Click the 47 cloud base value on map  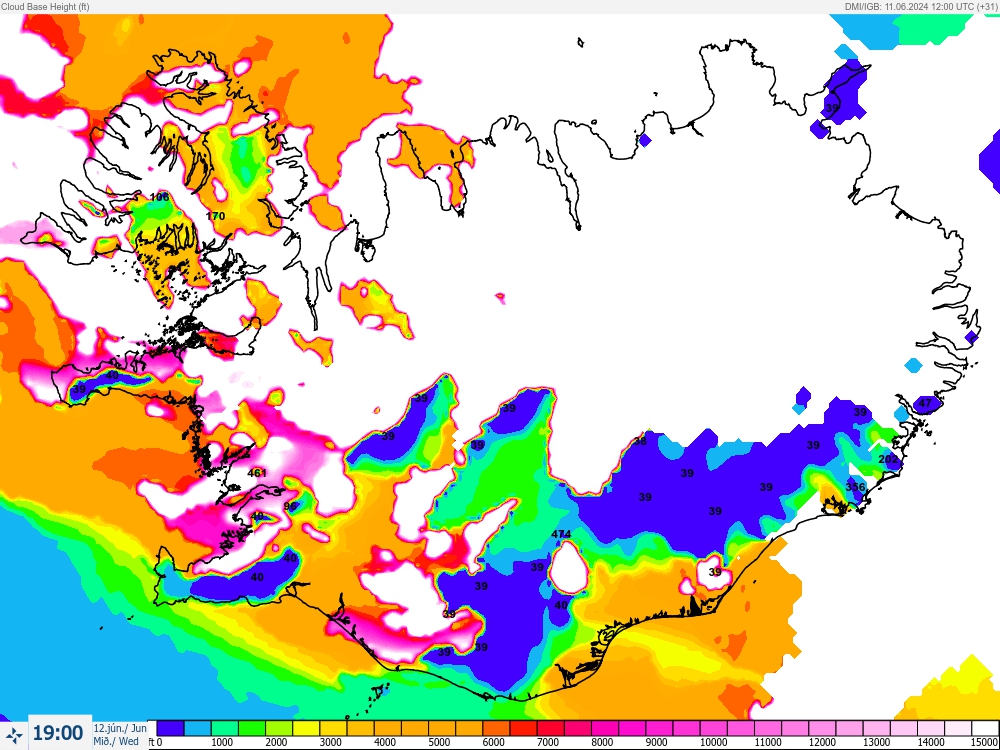click(x=925, y=403)
